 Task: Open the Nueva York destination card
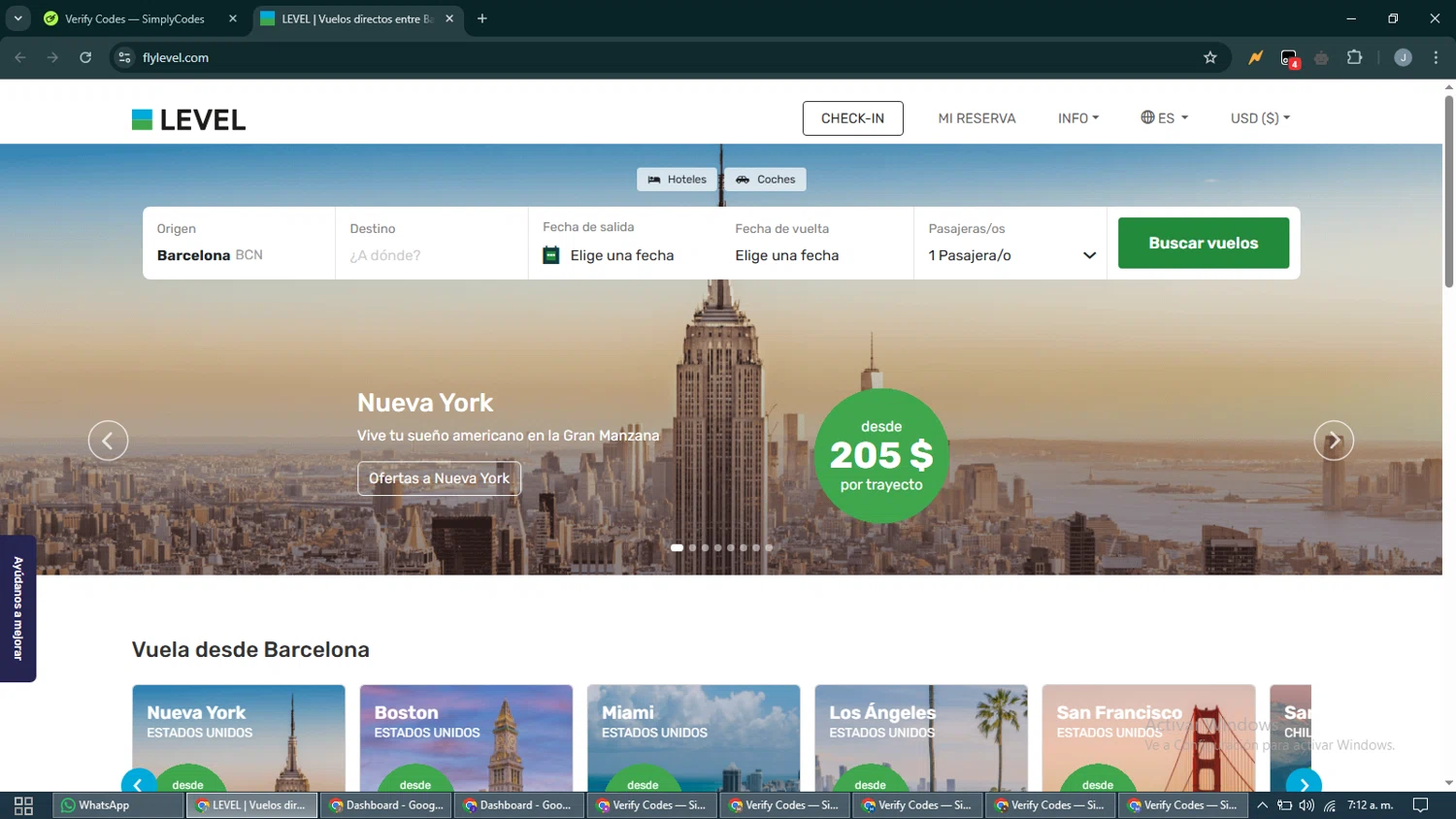pyautogui.click(x=239, y=737)
